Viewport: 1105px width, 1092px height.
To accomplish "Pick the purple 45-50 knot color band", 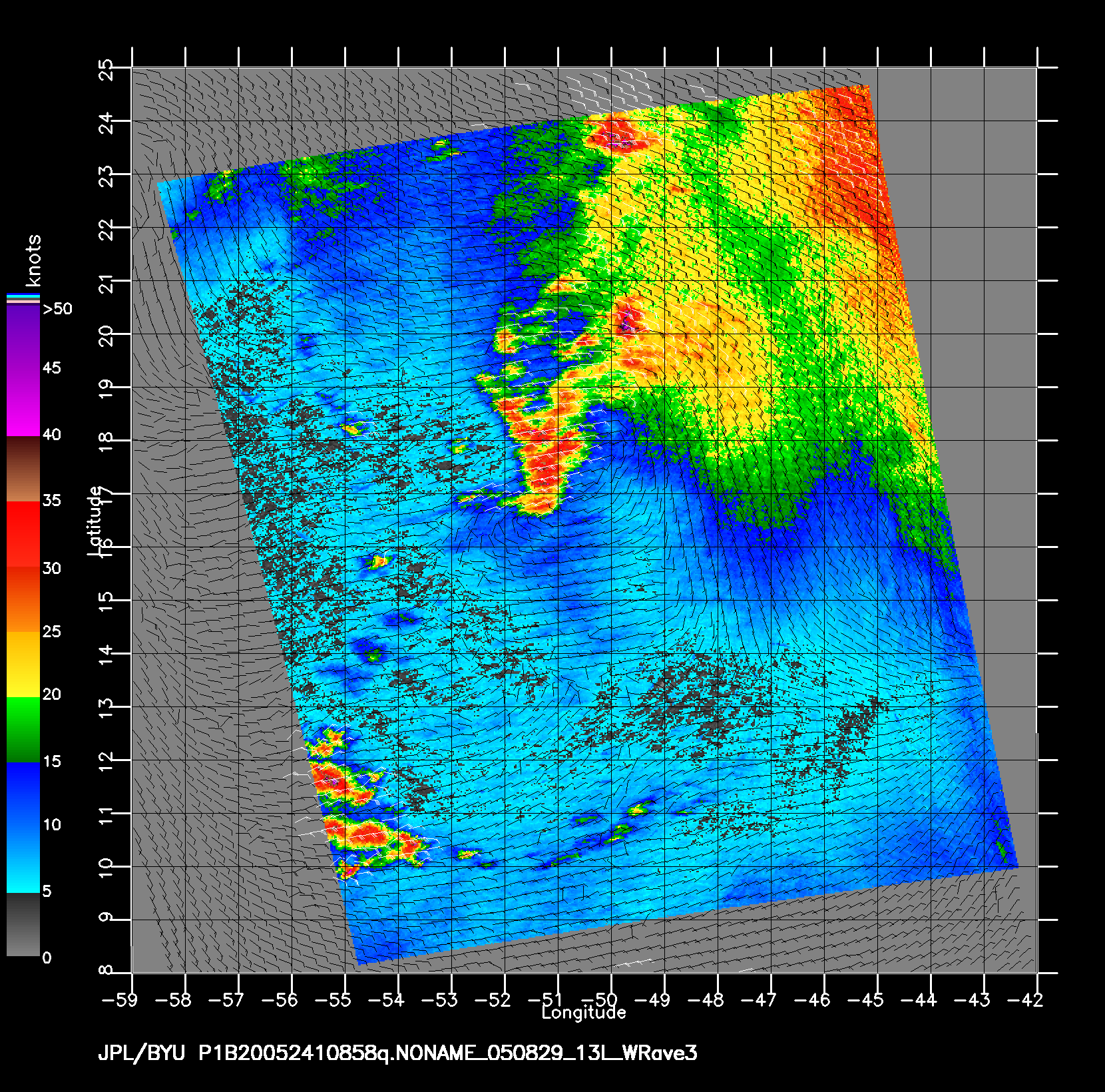I will click(x=23, y=338).
